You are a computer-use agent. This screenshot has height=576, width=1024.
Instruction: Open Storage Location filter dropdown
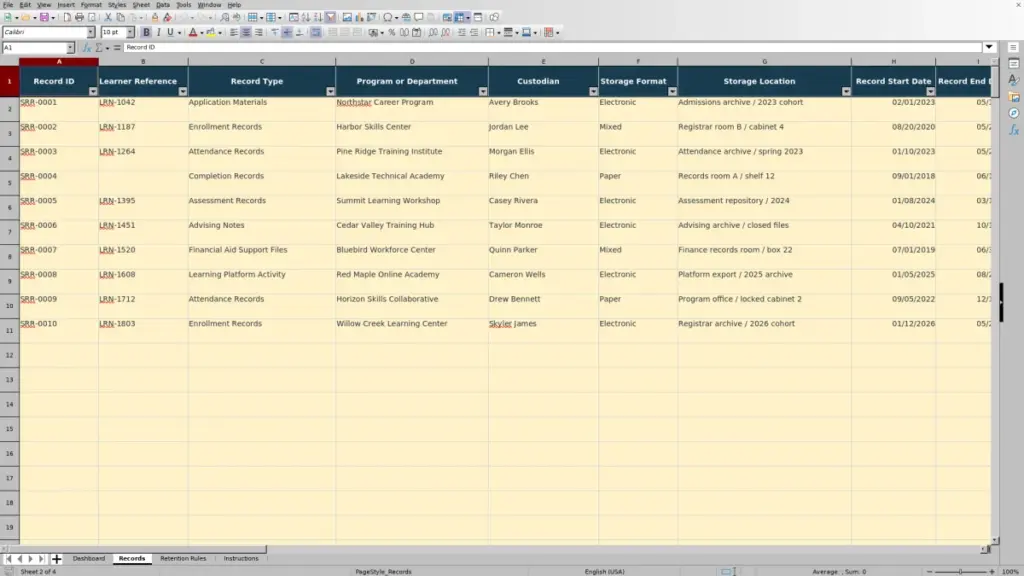pos(846,91)
